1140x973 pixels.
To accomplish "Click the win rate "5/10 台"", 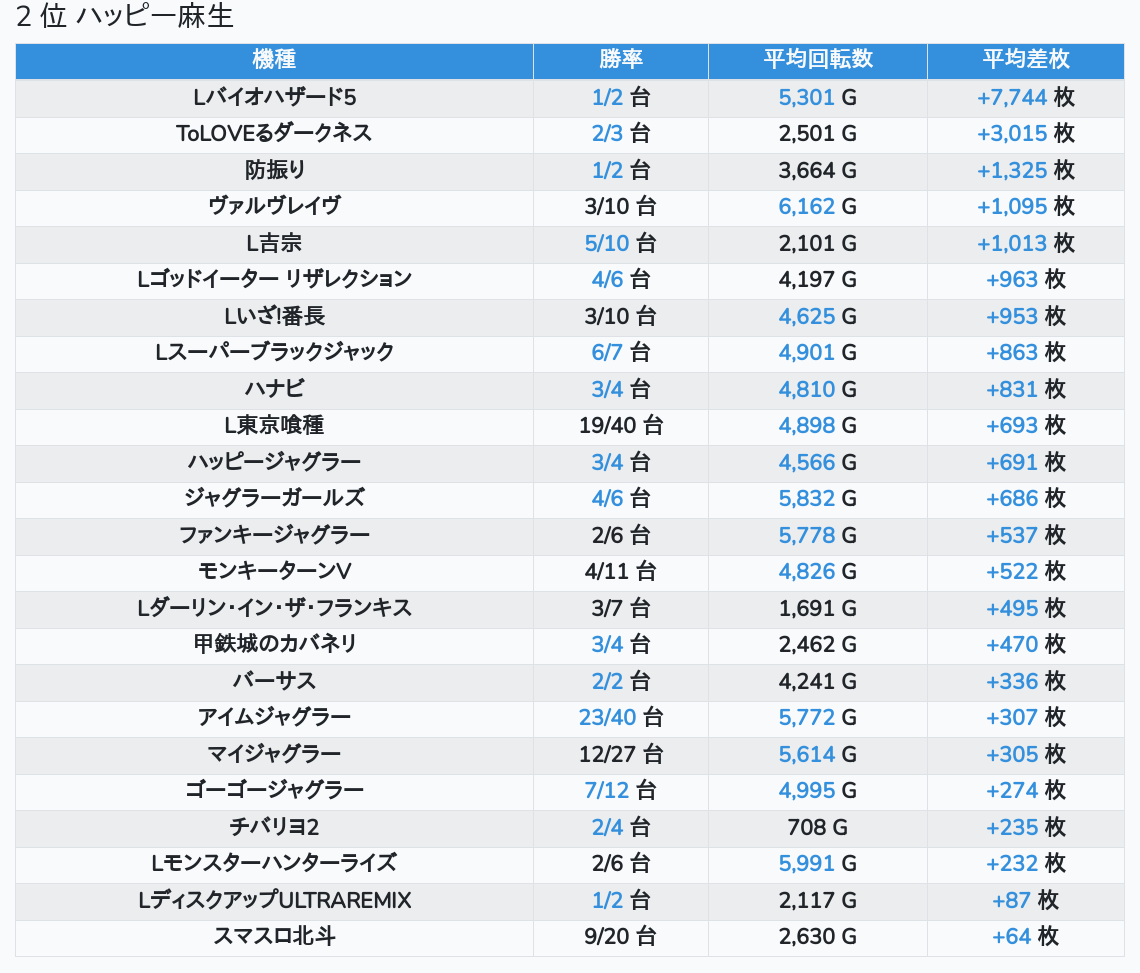I will [x=621, y=243].
